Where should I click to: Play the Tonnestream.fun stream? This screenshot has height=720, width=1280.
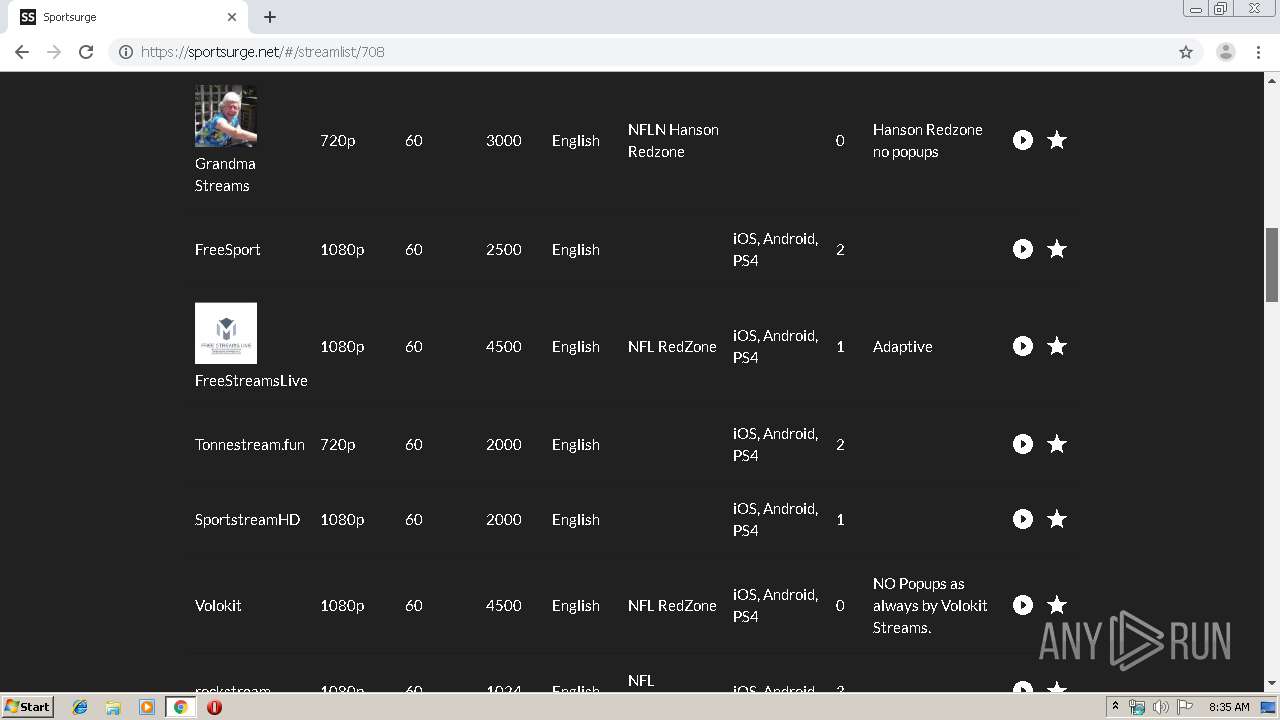click(x=1022, y=444)
